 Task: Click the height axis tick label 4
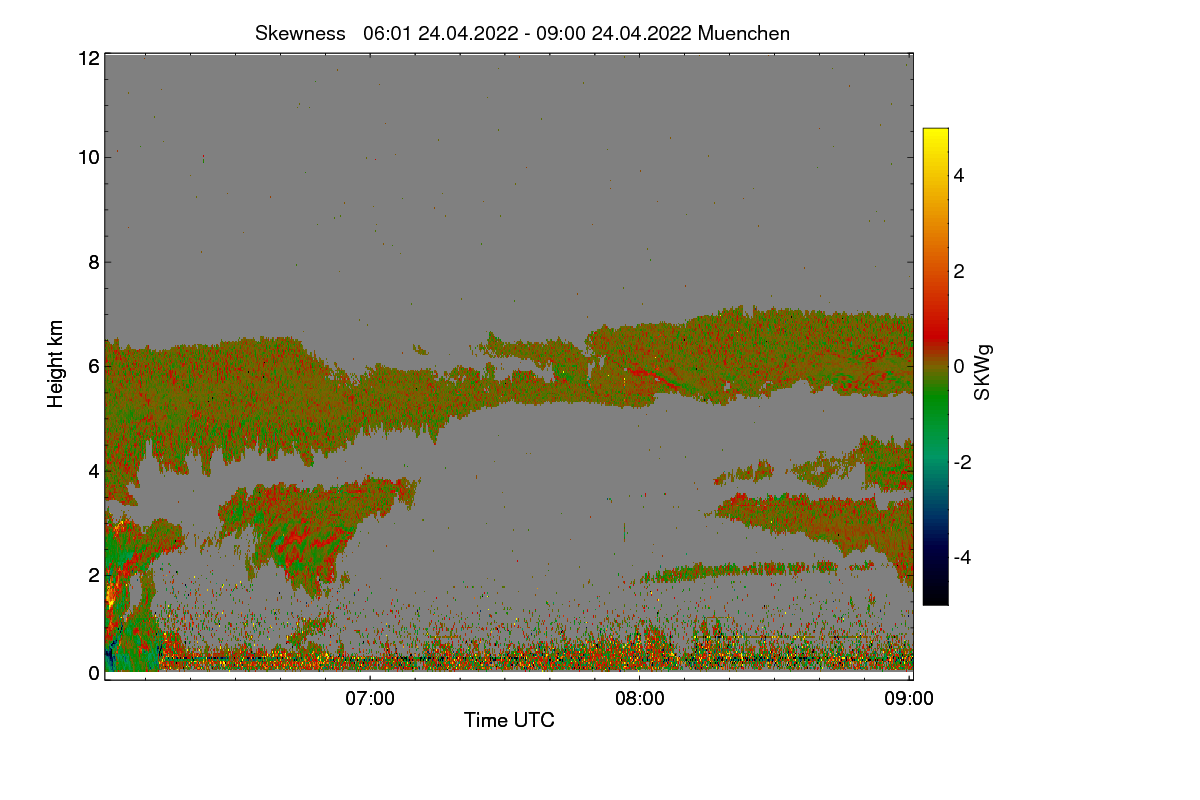coord(93,470)
